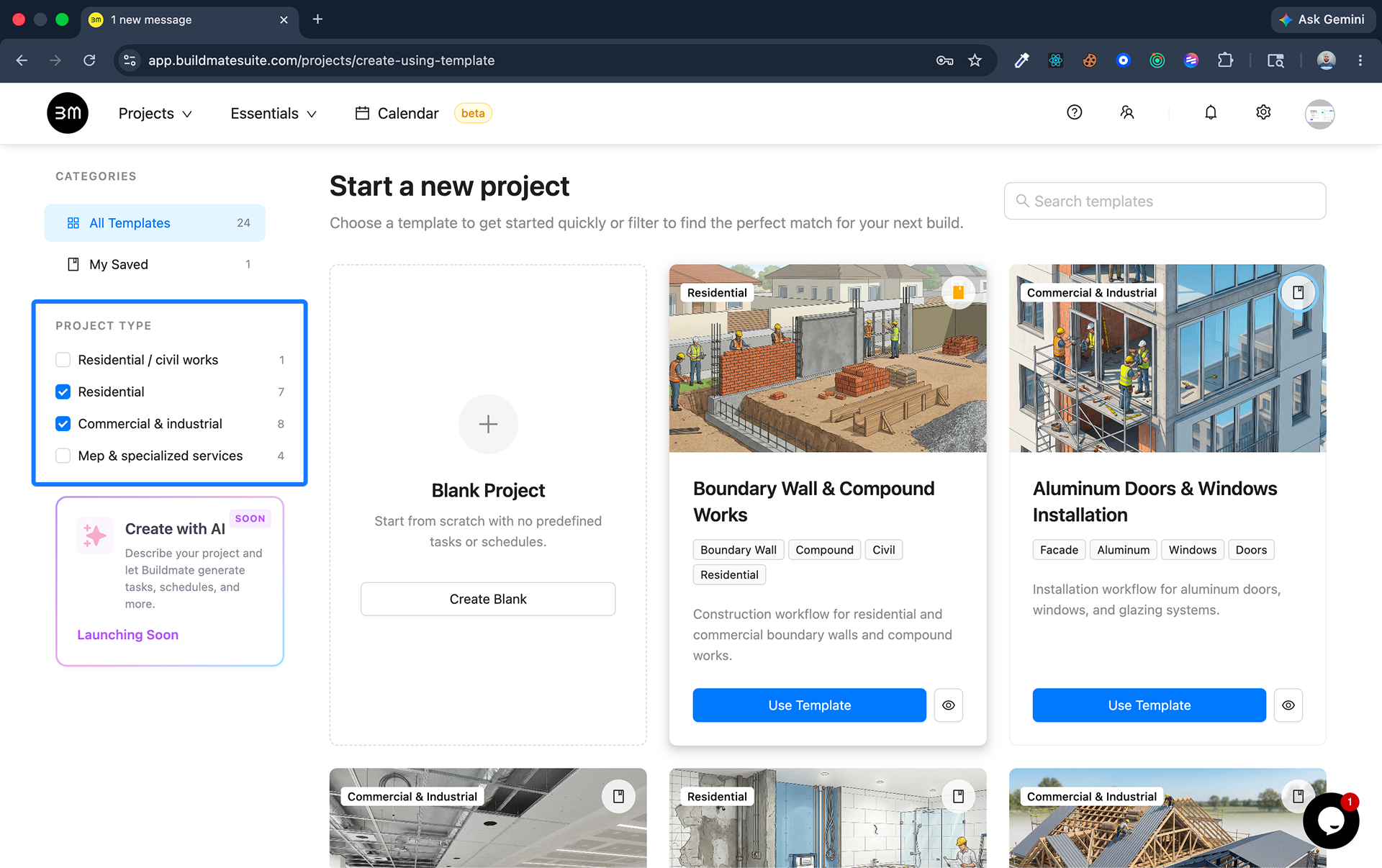The image size is (1382, 868).
Task: Open the notifications bell
Action: tap(1211, 112)
